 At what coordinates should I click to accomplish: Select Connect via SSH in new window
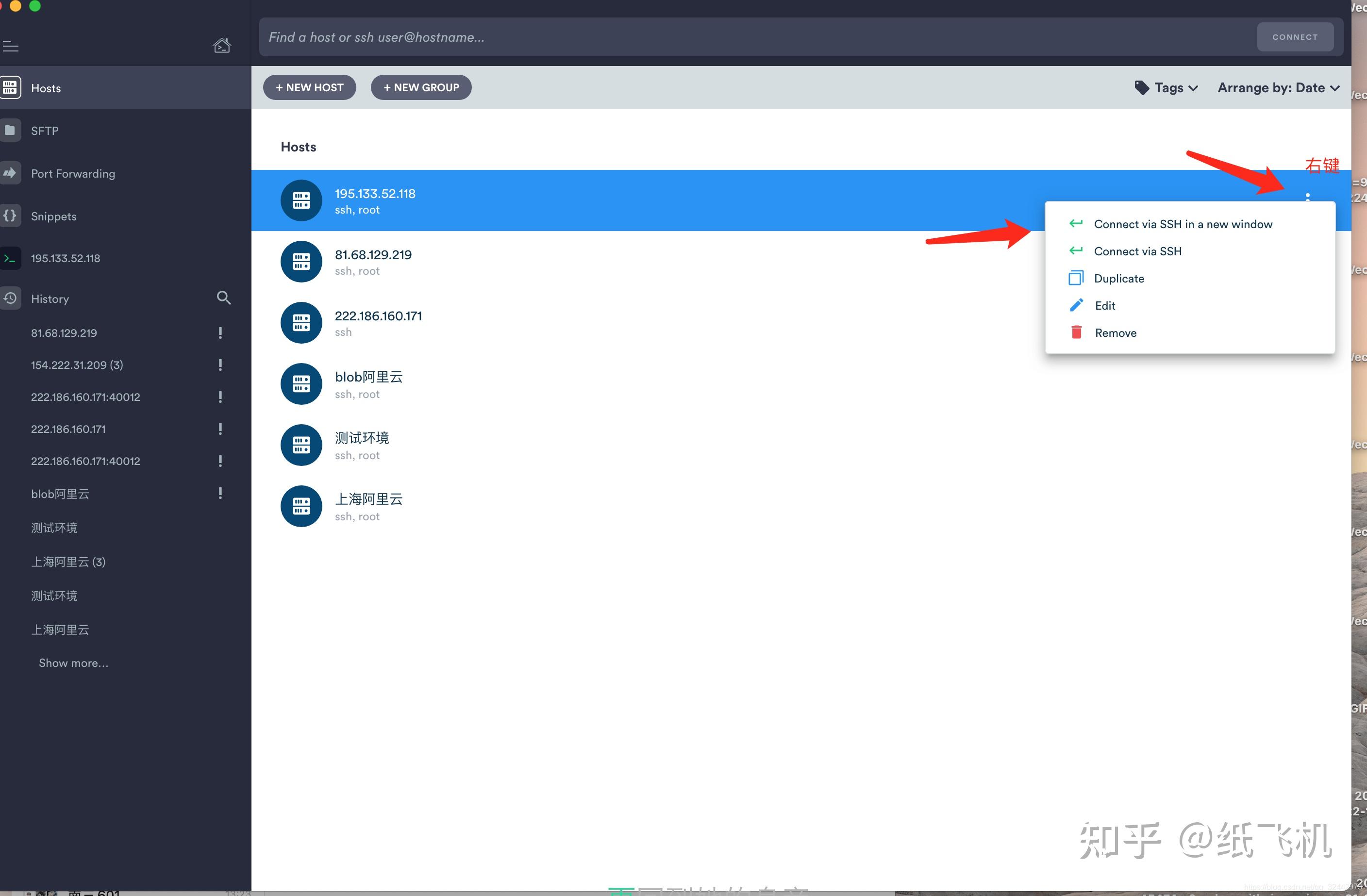[x=1183, y=223]
